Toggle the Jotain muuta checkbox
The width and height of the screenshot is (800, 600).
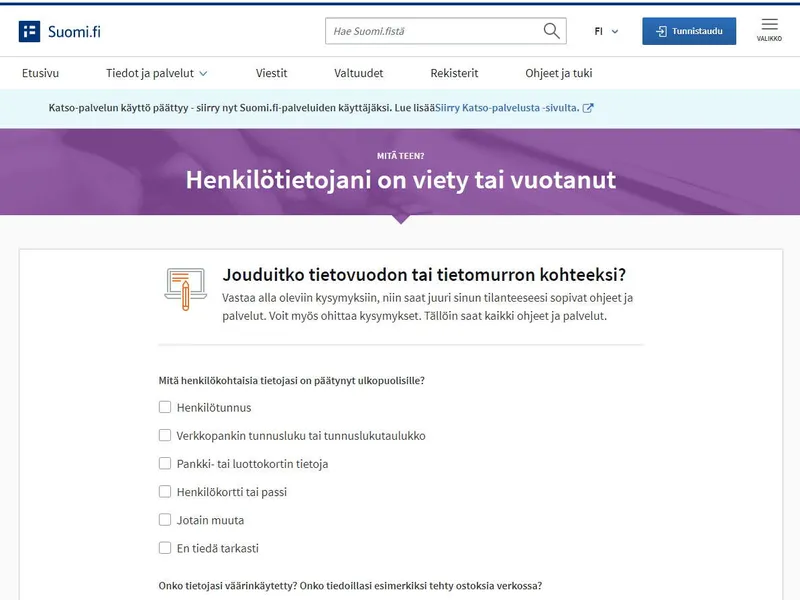click(165, 519)
